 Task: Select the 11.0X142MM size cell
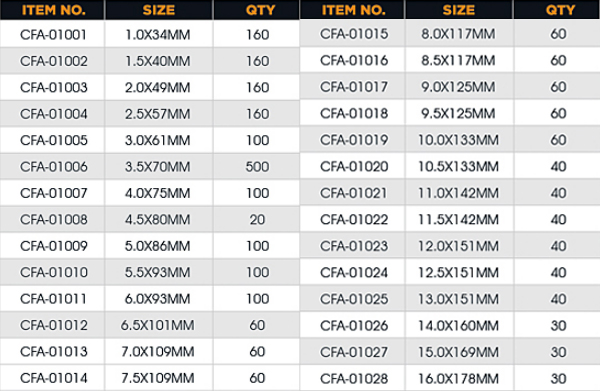[458, 193]
